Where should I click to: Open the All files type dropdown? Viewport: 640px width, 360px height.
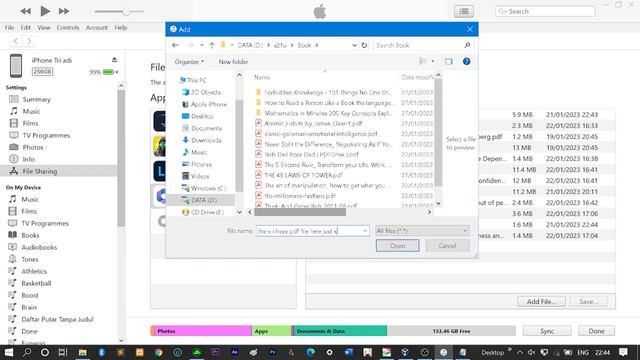pyautogui.click(x=422, y=231)
